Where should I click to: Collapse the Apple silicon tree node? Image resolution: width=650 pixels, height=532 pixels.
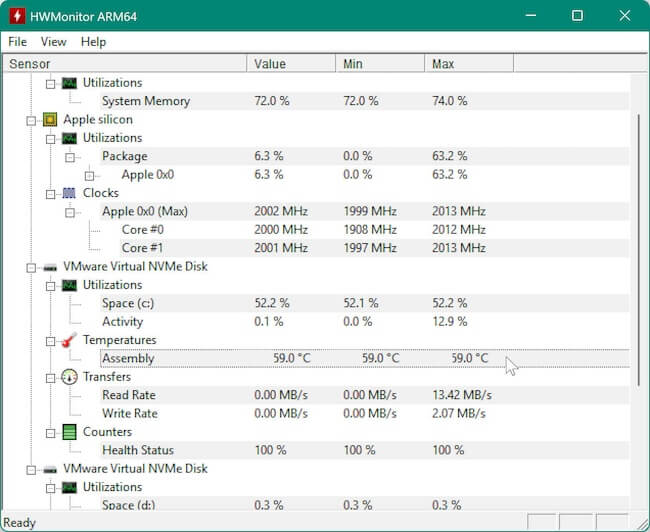[31, 121]
